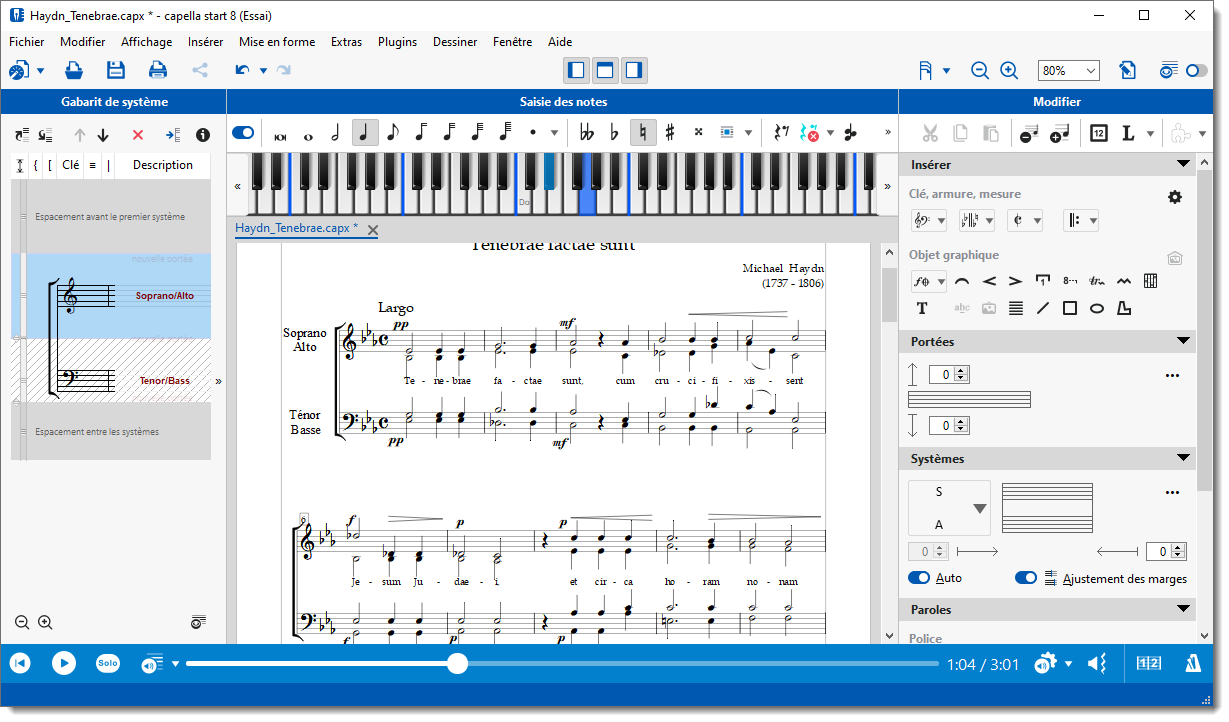Screen dimensions: 1229x722
Task: Select the eighth note value
Action: pyautogui.click(x=393, y=132)
